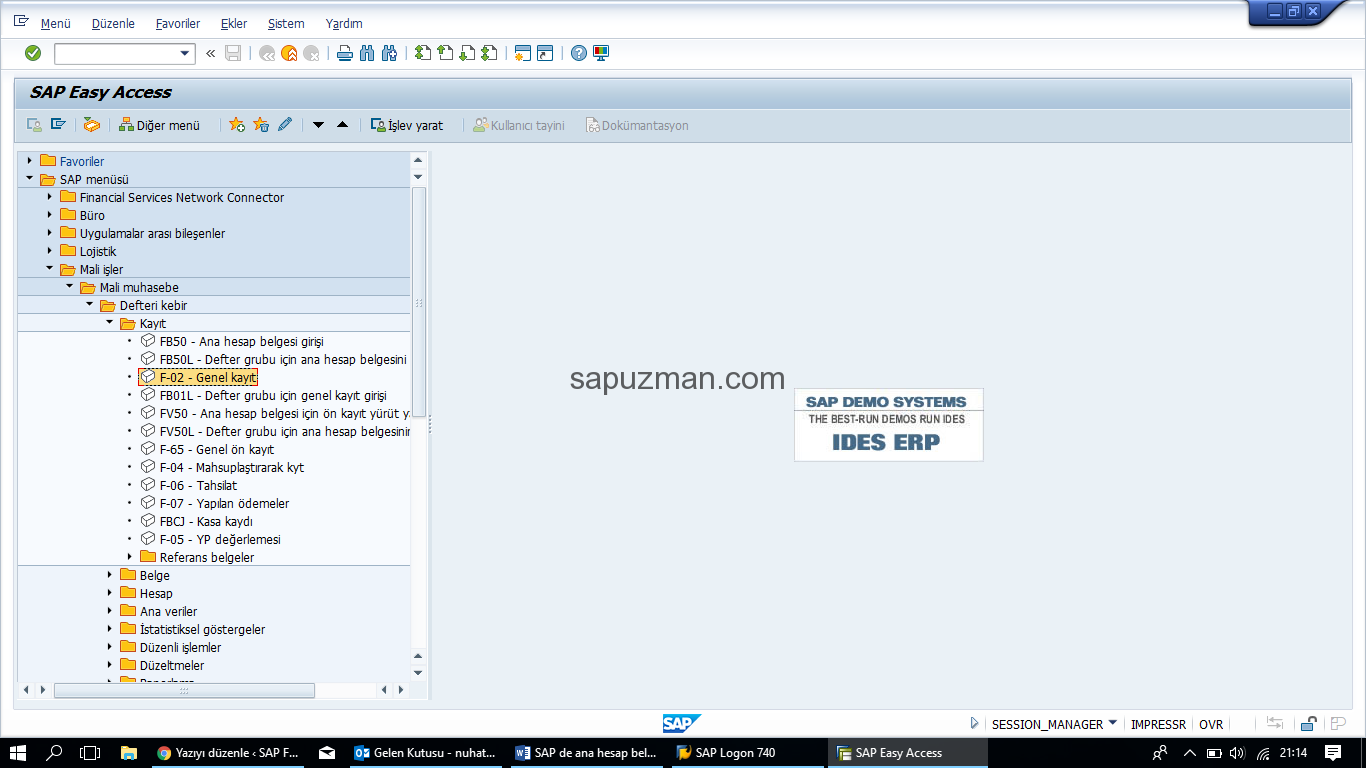Move favorite up with the up triangle
This screenshot has width=1366, height=768.
[342, 125]
